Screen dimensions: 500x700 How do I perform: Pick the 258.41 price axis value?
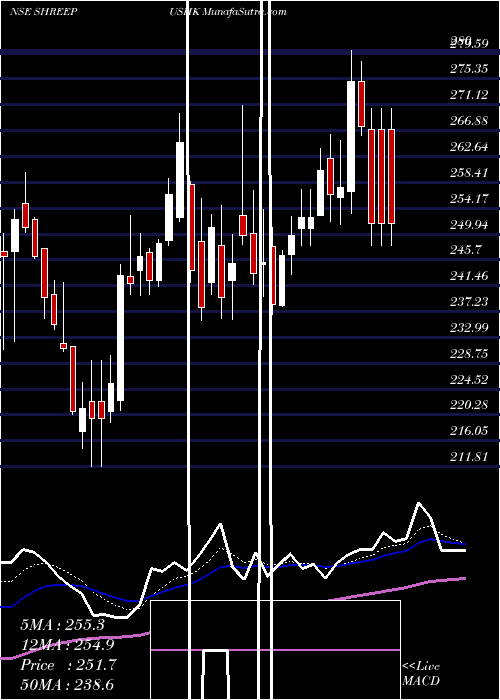point(469,172)
